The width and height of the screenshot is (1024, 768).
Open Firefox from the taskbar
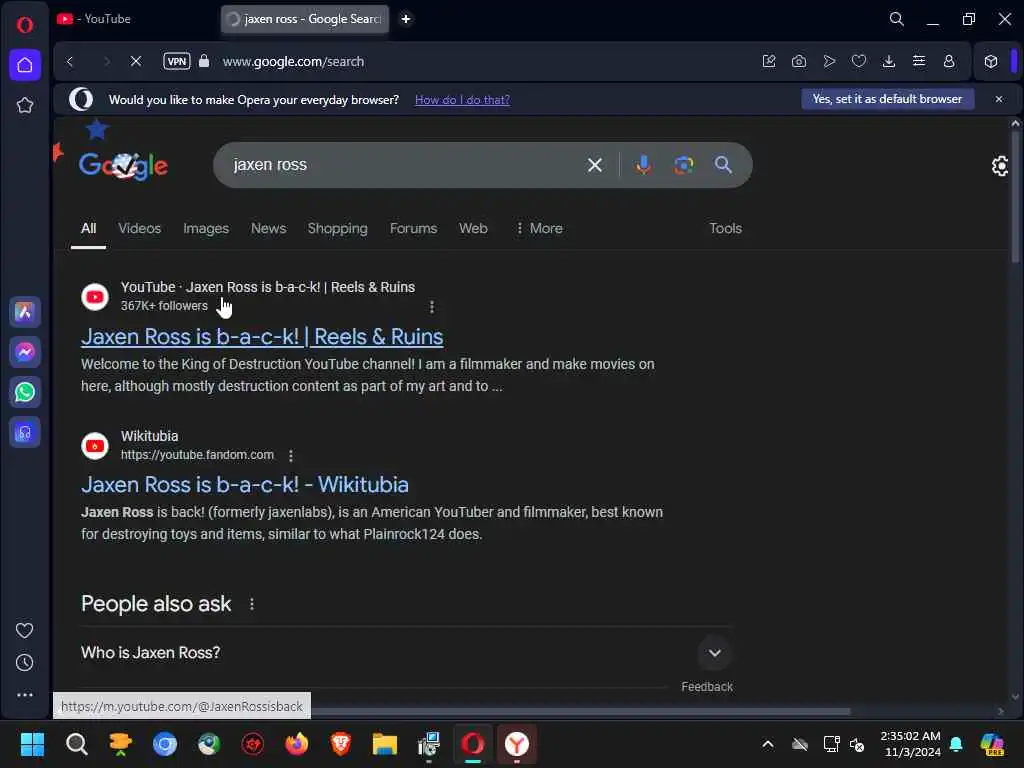click(296, 744)
